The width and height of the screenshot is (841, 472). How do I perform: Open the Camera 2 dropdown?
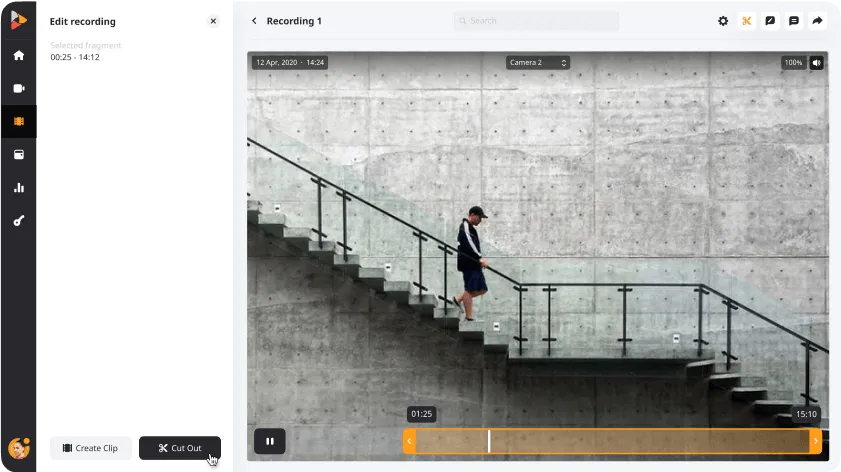(x=537, y=63)
